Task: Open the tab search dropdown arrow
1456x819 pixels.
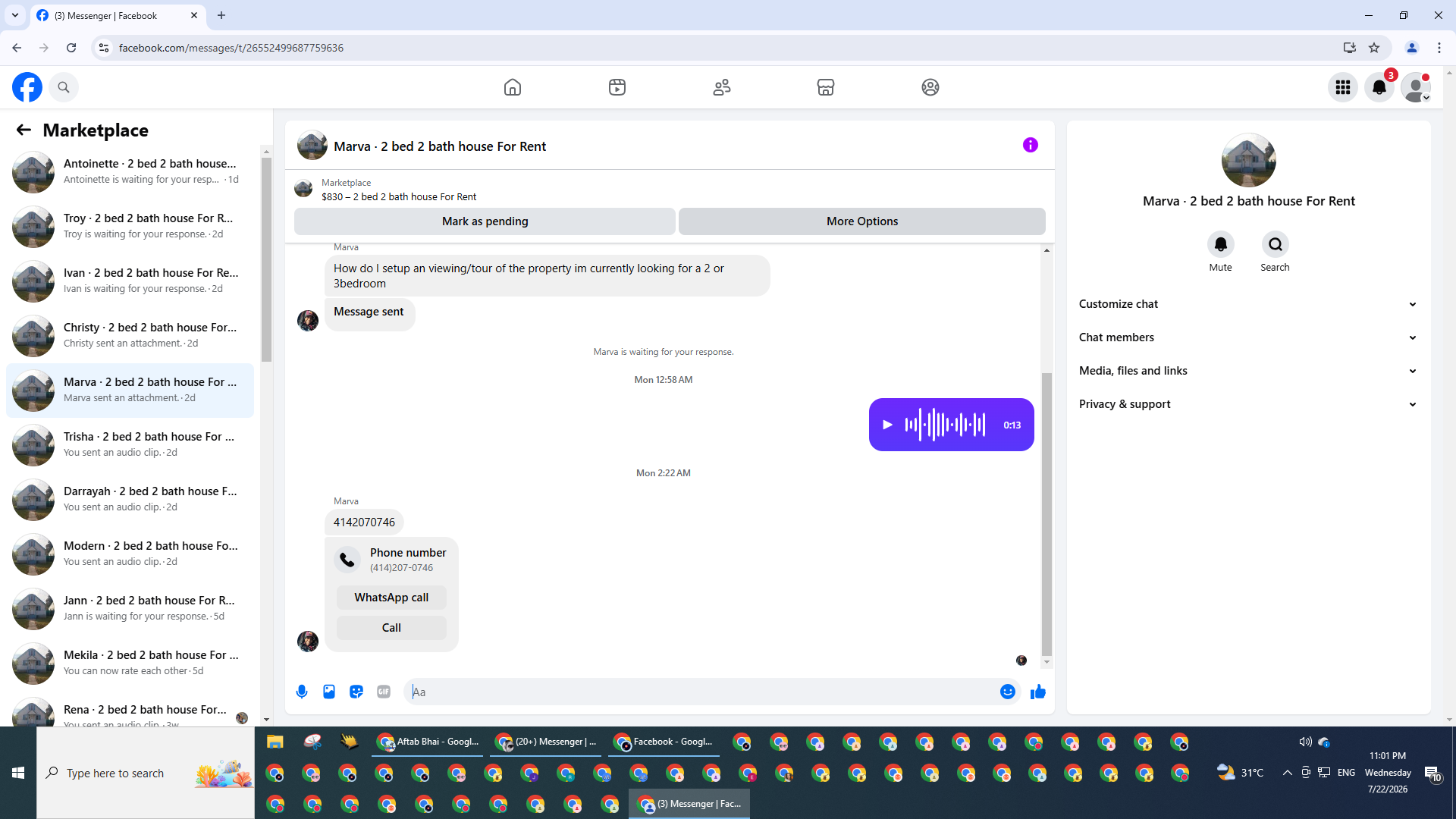Action: (x=15, y=15)
